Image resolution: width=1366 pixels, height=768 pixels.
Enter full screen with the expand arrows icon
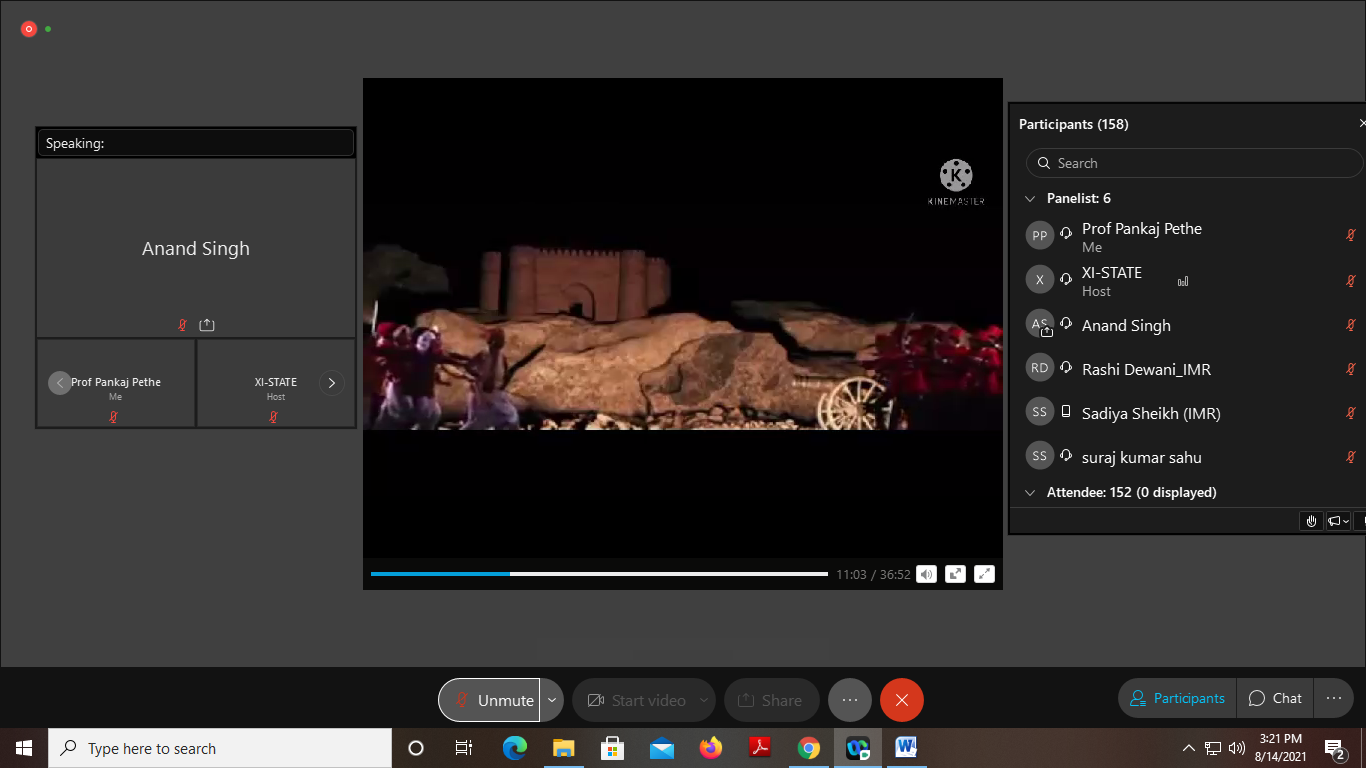(984, 574)
